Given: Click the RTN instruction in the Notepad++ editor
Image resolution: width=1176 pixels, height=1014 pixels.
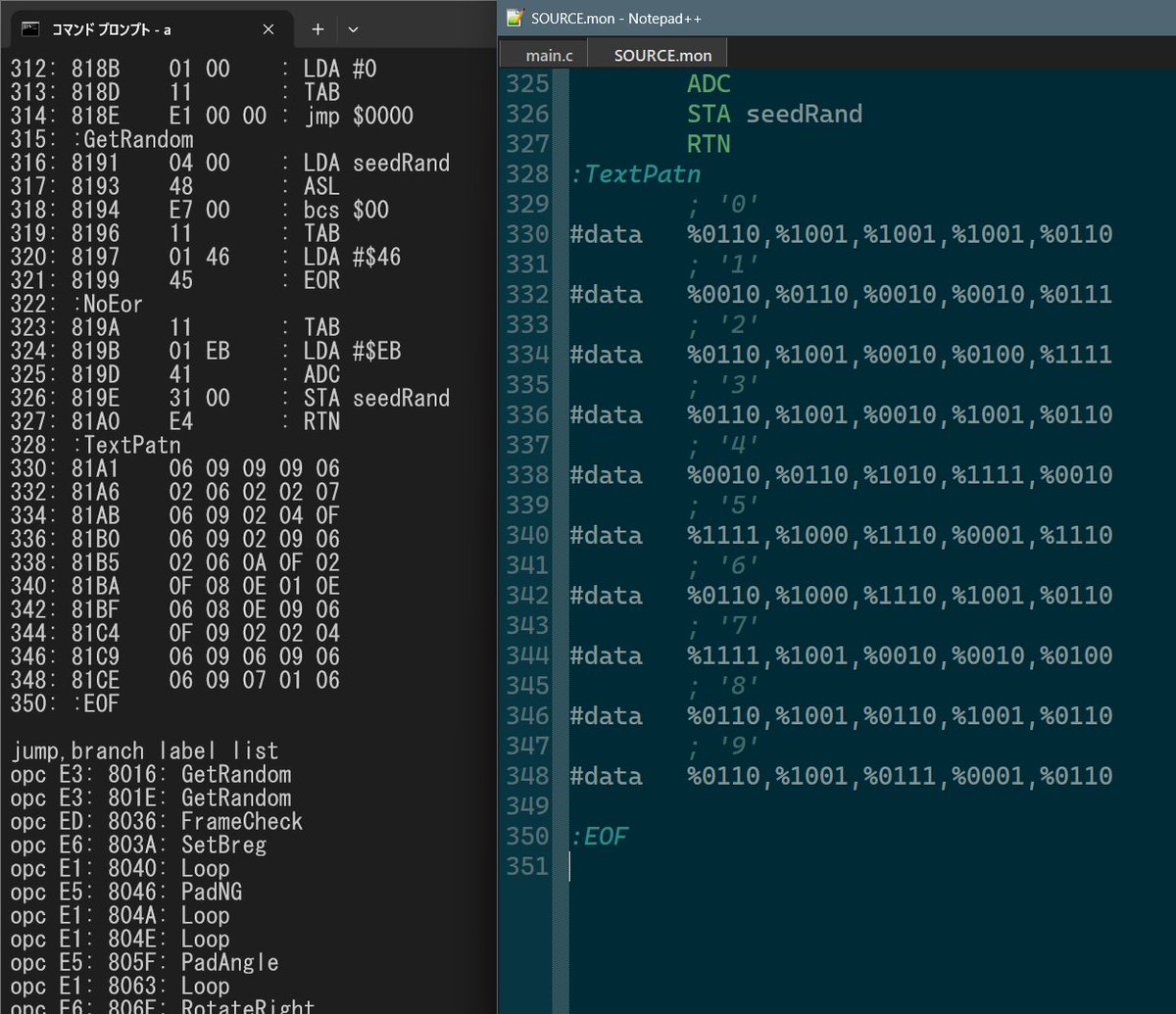Looking at the screenshot, I should tap(709, 144).
